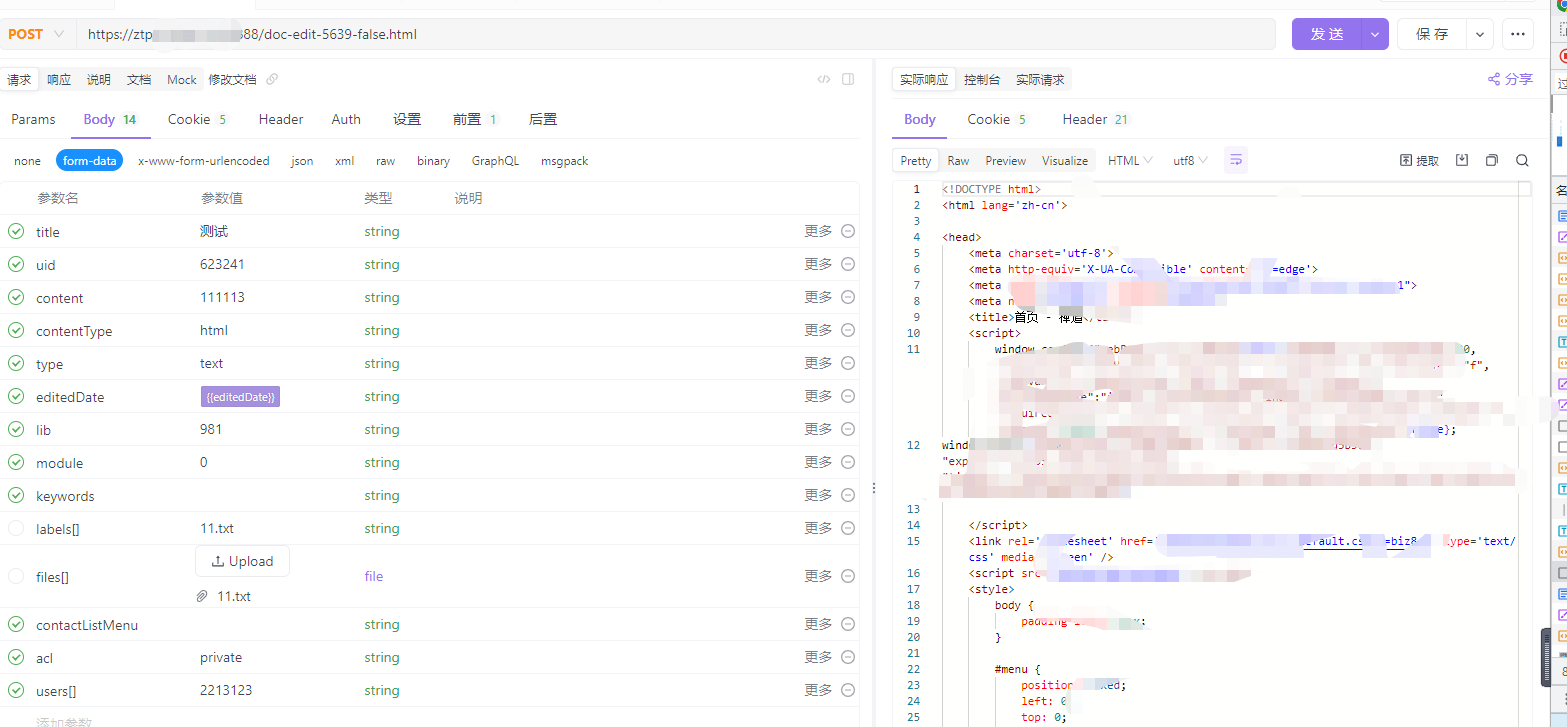
Task: Switch to the Header request tab
Action: coord(280,119)
